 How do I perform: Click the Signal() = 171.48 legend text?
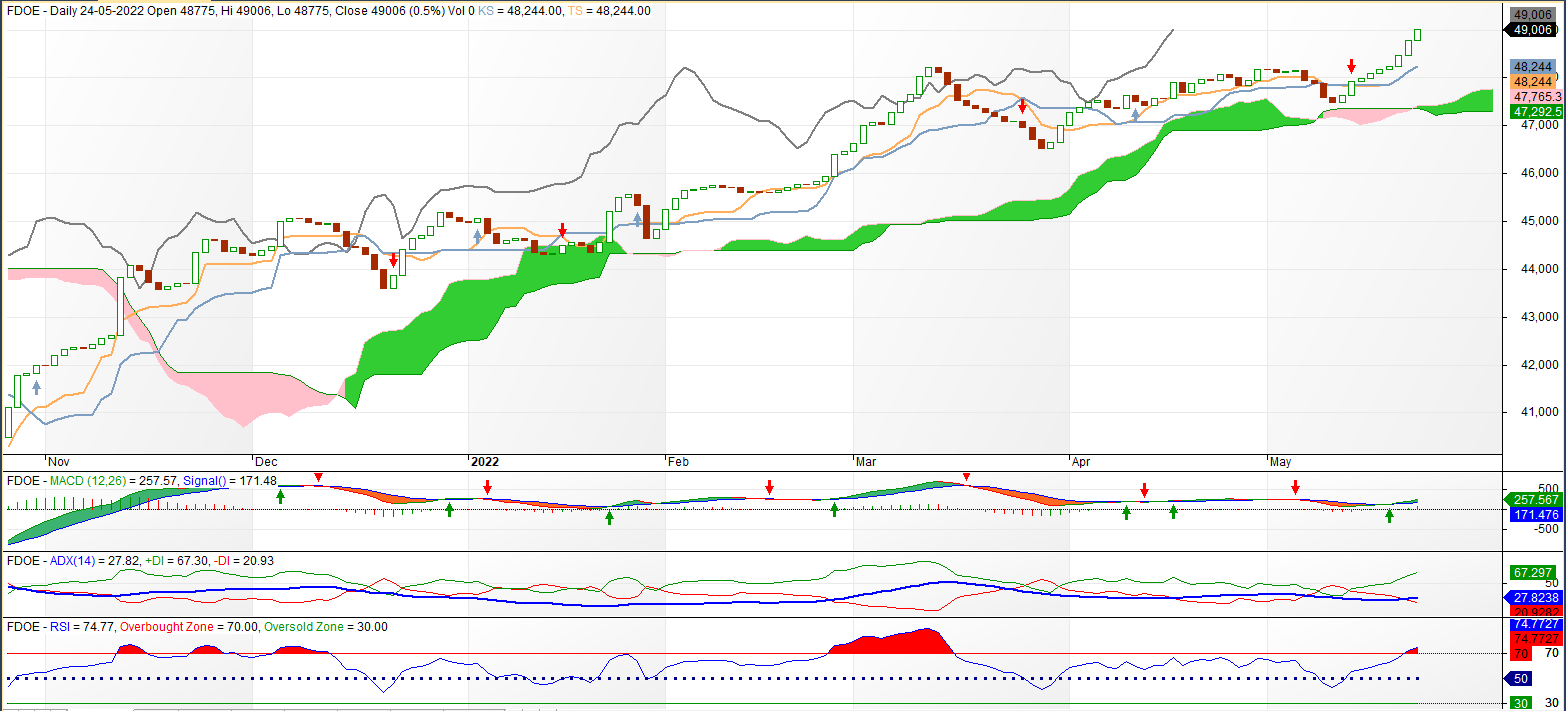point(229,481)
